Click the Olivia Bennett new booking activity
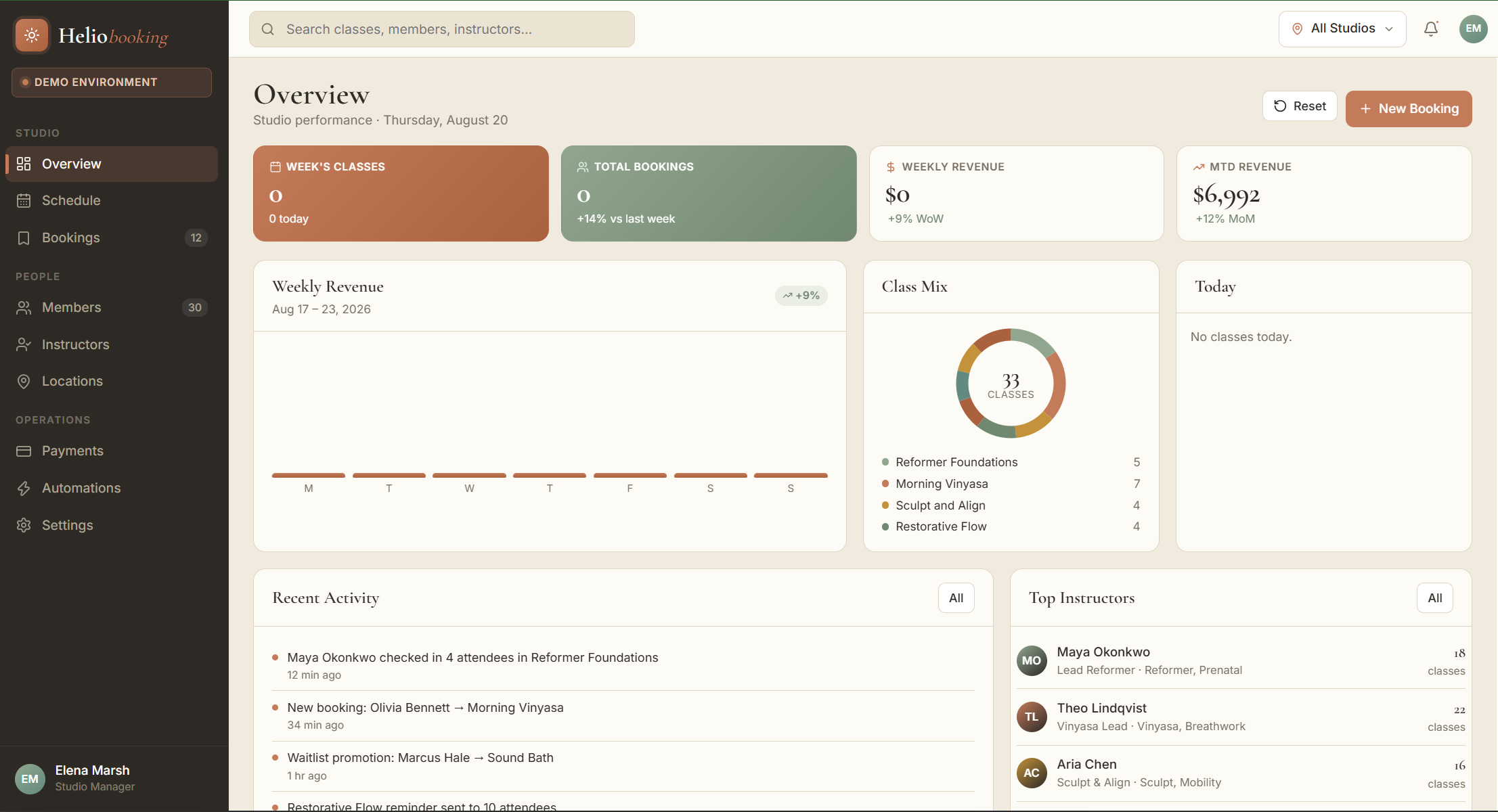Image resolution: width=1498 pixels, height=812 pixels. 623,716
